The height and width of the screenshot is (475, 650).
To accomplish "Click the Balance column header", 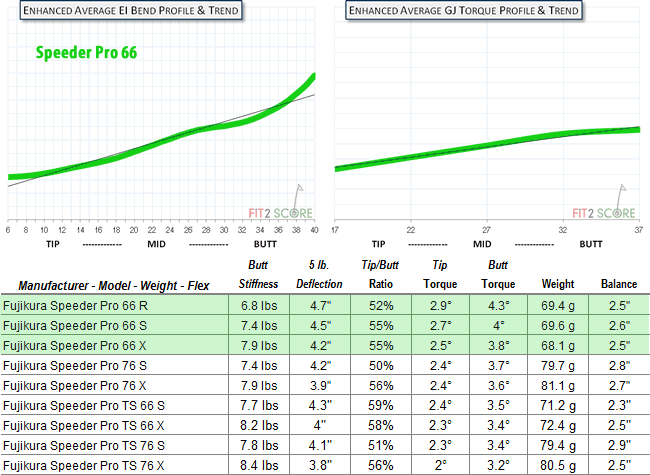I will [x=619, y=284].
